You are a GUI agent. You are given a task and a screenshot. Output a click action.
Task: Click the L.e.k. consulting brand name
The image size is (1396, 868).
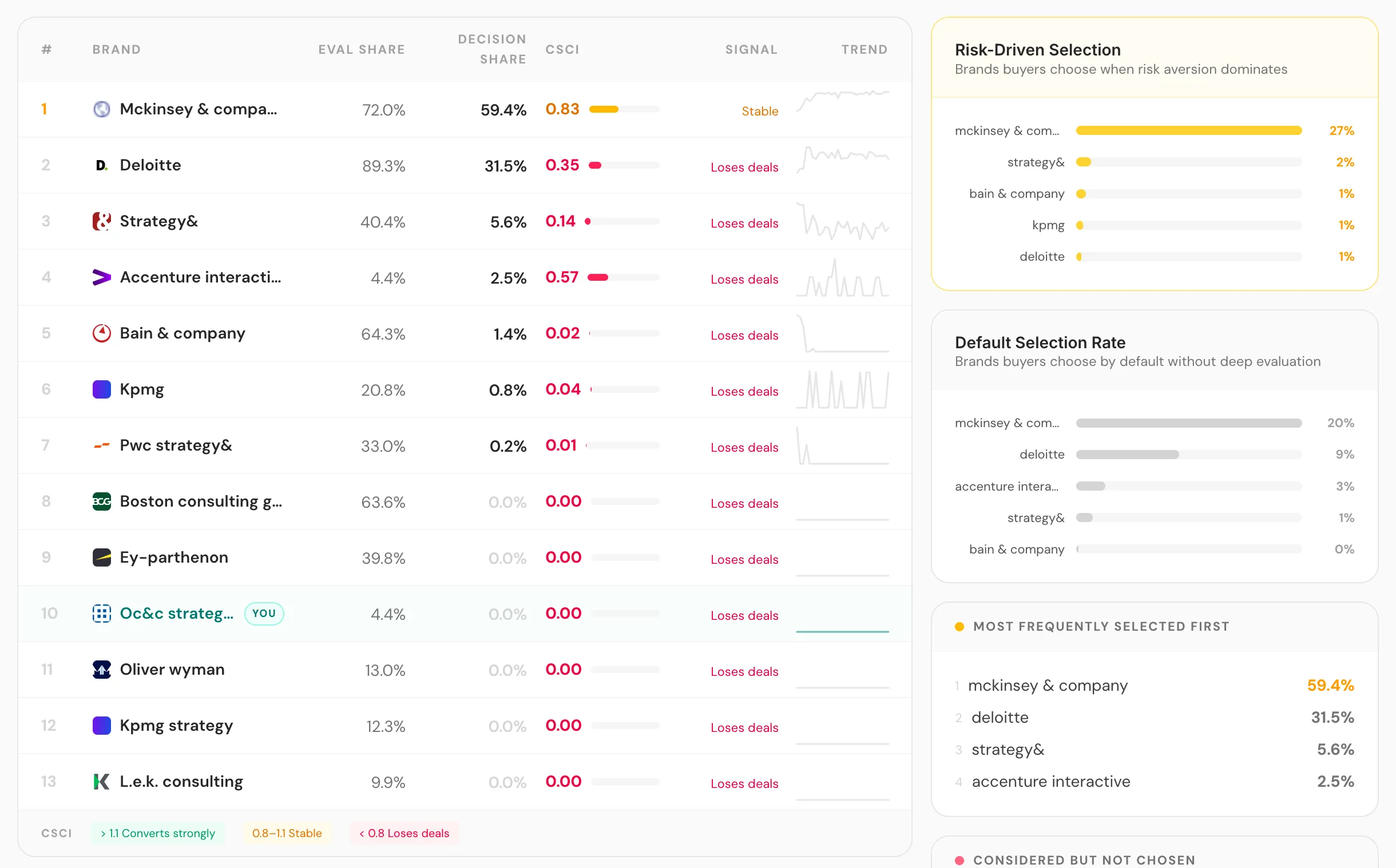pyautogui.click(x=181, y=781)
